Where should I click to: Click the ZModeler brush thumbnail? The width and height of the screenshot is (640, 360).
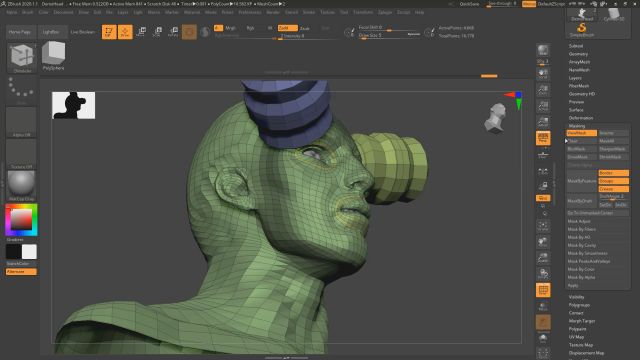point(22,56)
